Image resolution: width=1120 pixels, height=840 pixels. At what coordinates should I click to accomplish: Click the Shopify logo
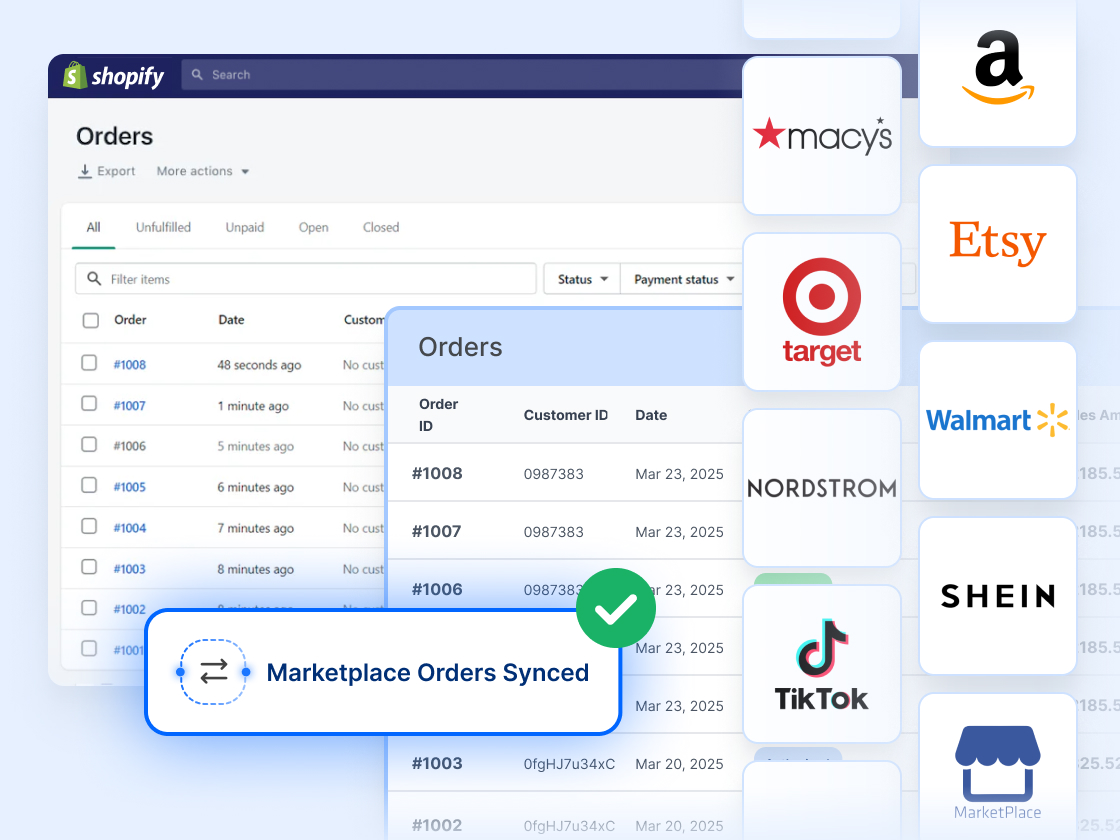point(114,76)
